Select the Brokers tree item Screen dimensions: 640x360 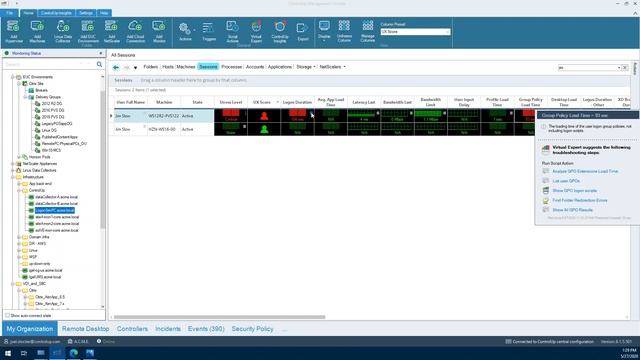tap(41, 90)
